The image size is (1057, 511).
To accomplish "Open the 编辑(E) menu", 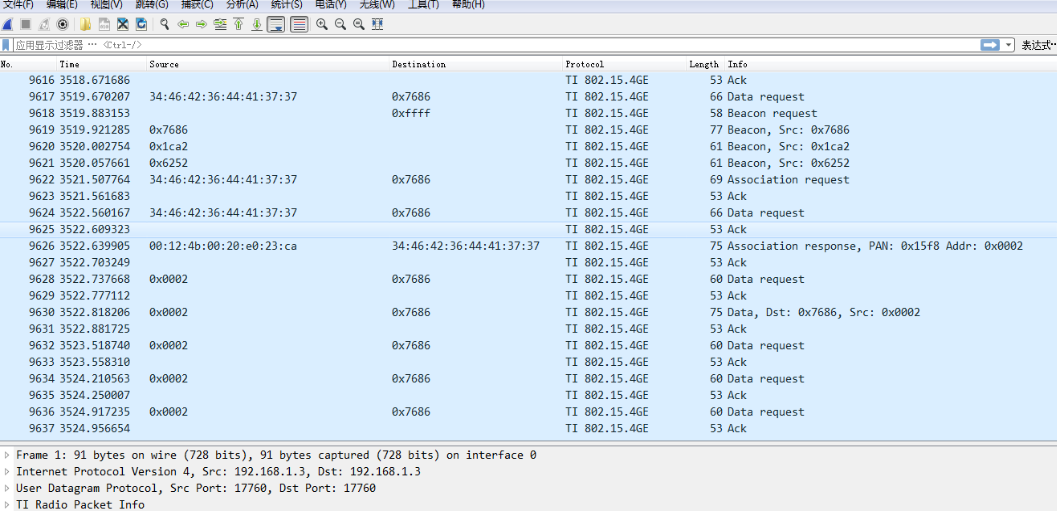I will tap(62, 5).
